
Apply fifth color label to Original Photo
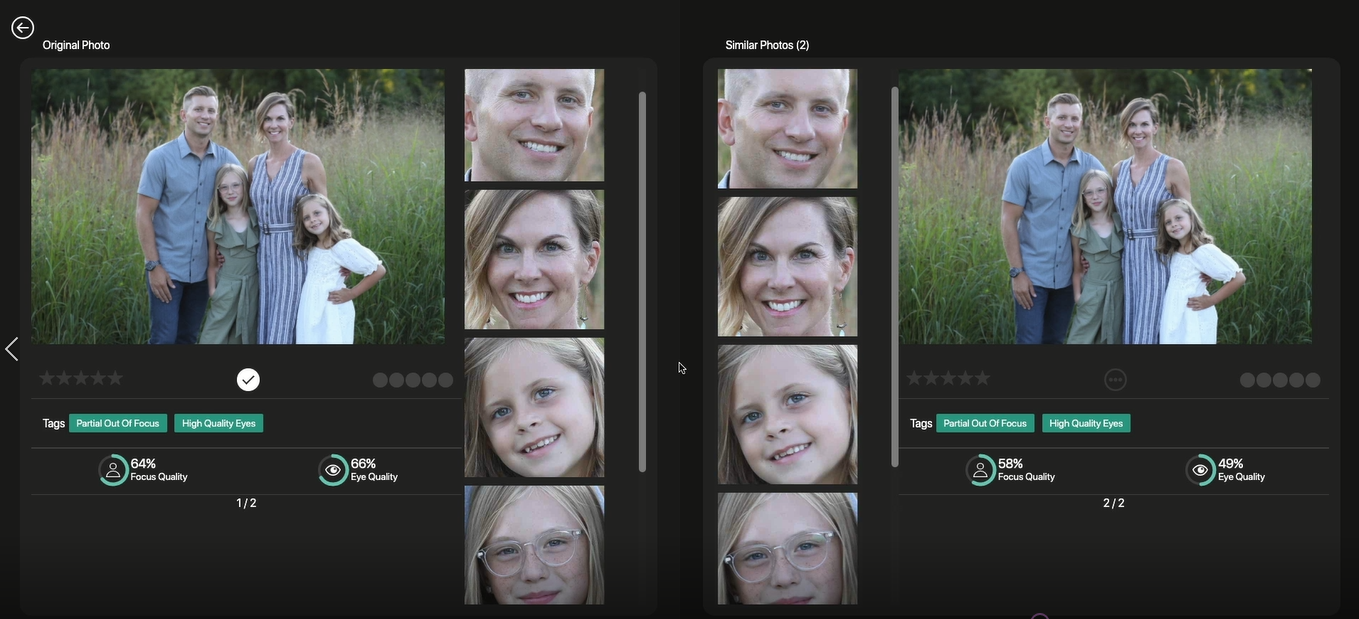(446, 380)
